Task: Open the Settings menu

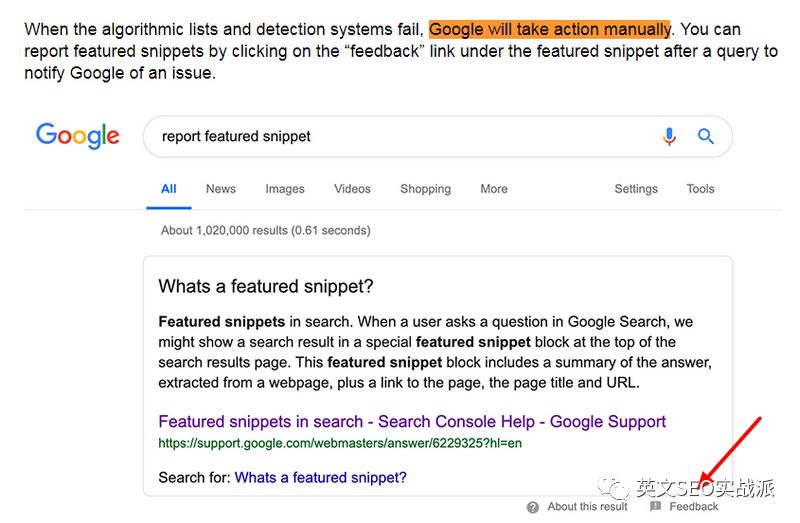Action: click(636, 189)
